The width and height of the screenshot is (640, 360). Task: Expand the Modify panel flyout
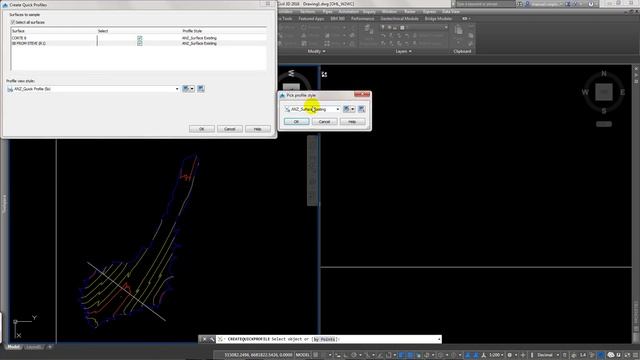[316, 51]
